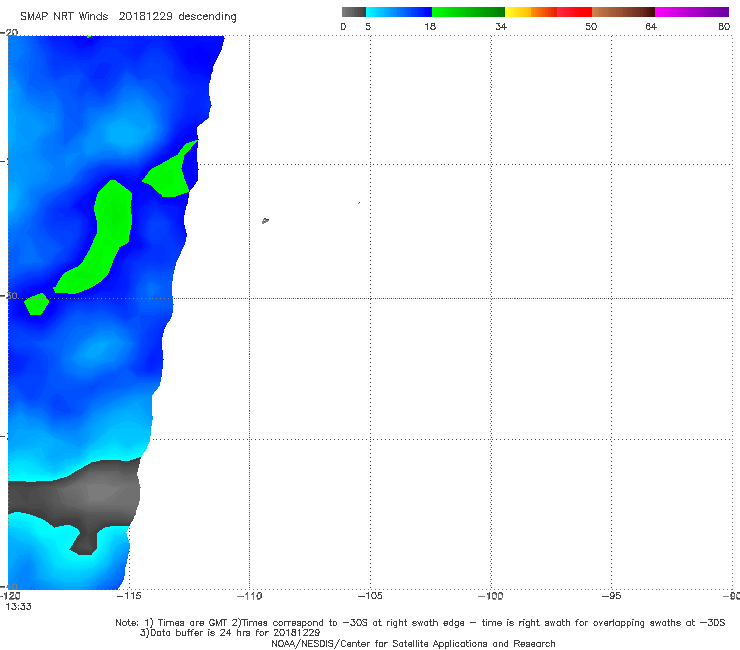
Task: Click the swath time '13:33'
Action: point(18,607)
